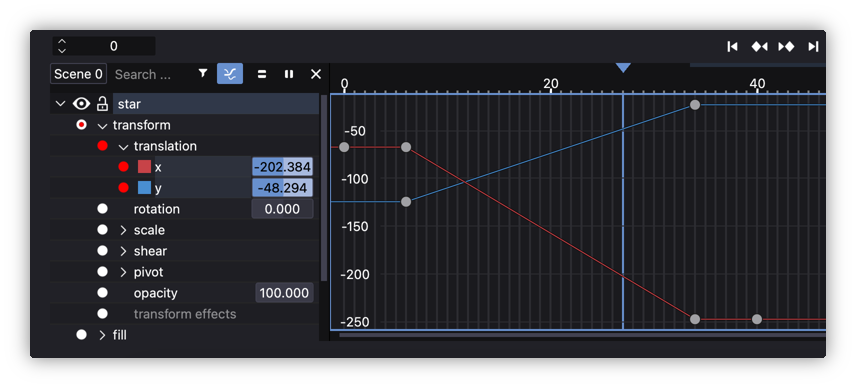Add a keyframe for rotation
The height and width of the screenshot is (388, 856).
tap(102, 208)
